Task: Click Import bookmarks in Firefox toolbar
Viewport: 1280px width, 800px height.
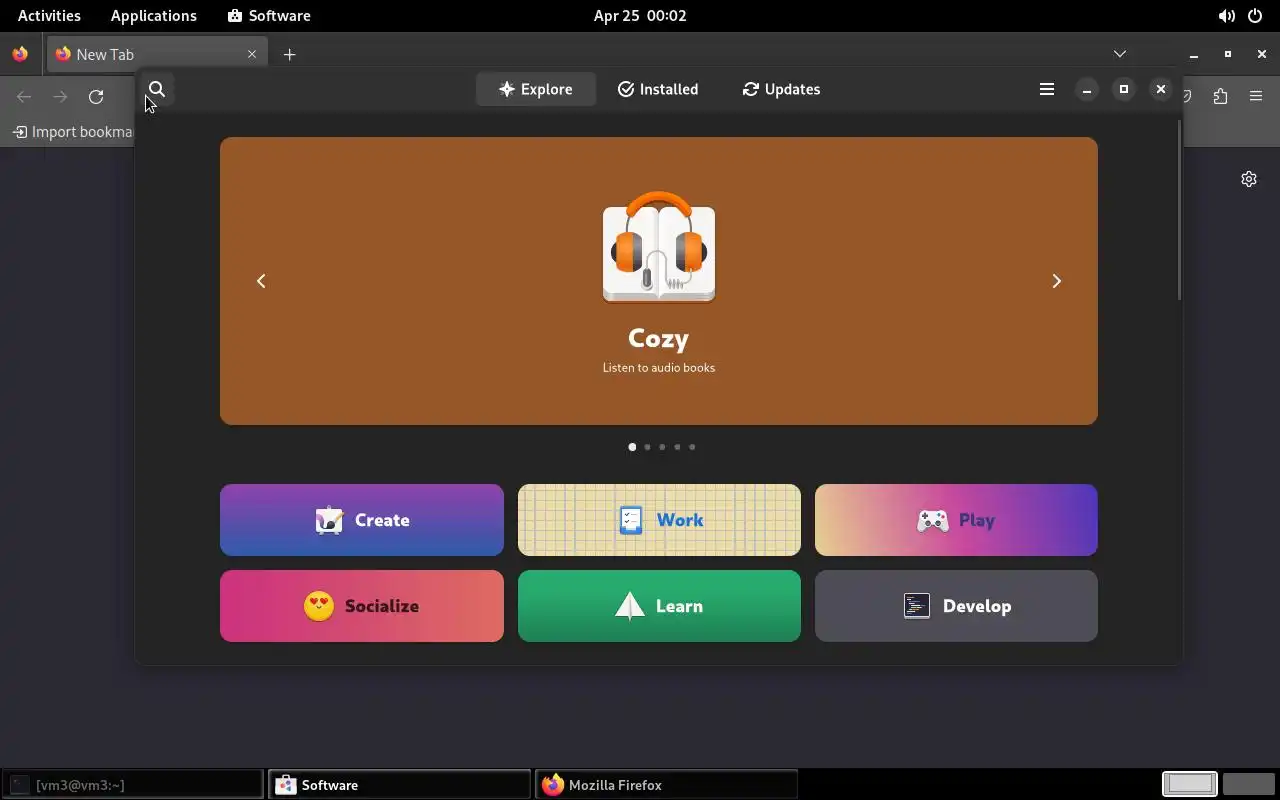Action: [x=73, y=132]
